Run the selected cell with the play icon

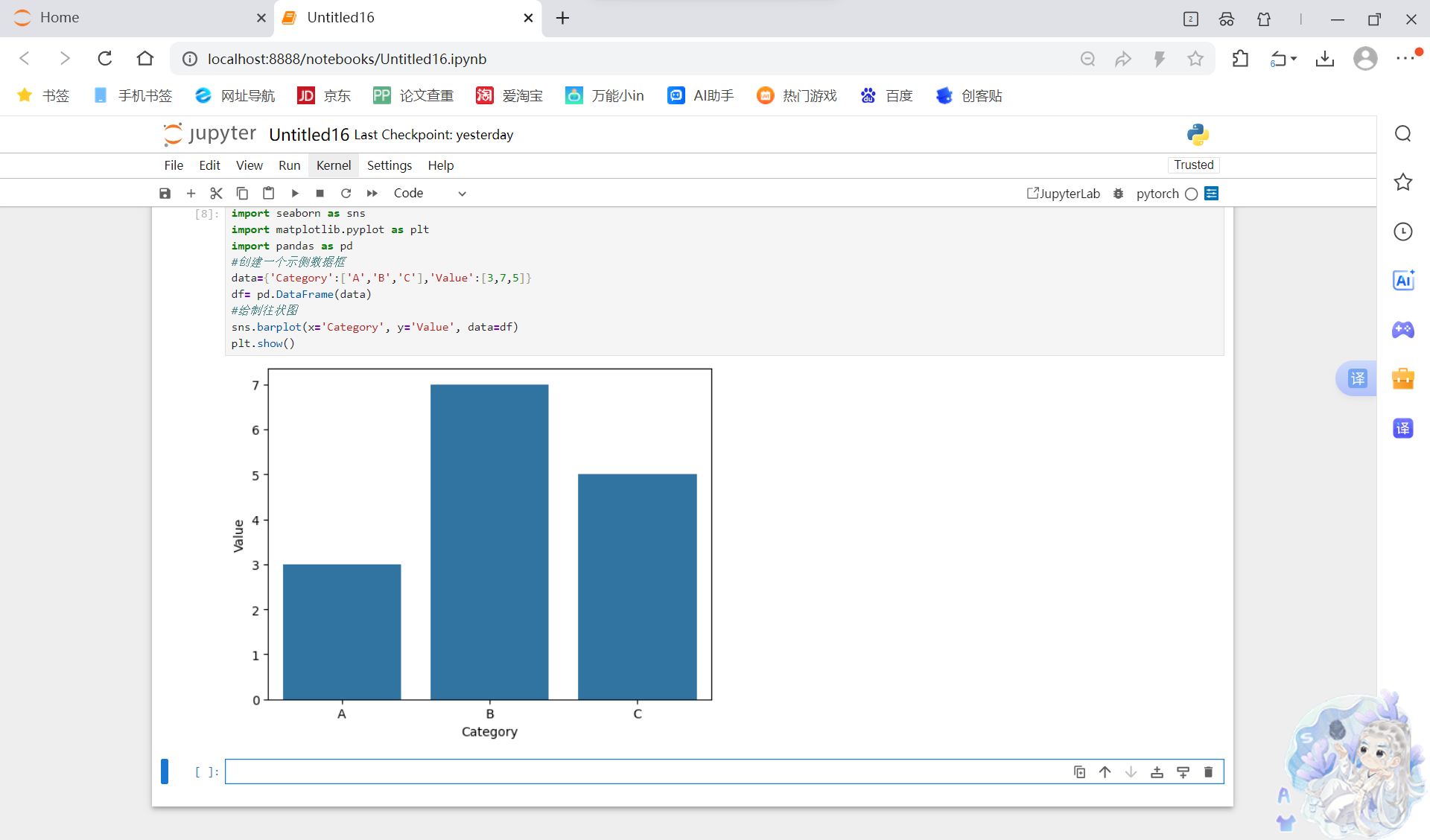coord(295,194)
